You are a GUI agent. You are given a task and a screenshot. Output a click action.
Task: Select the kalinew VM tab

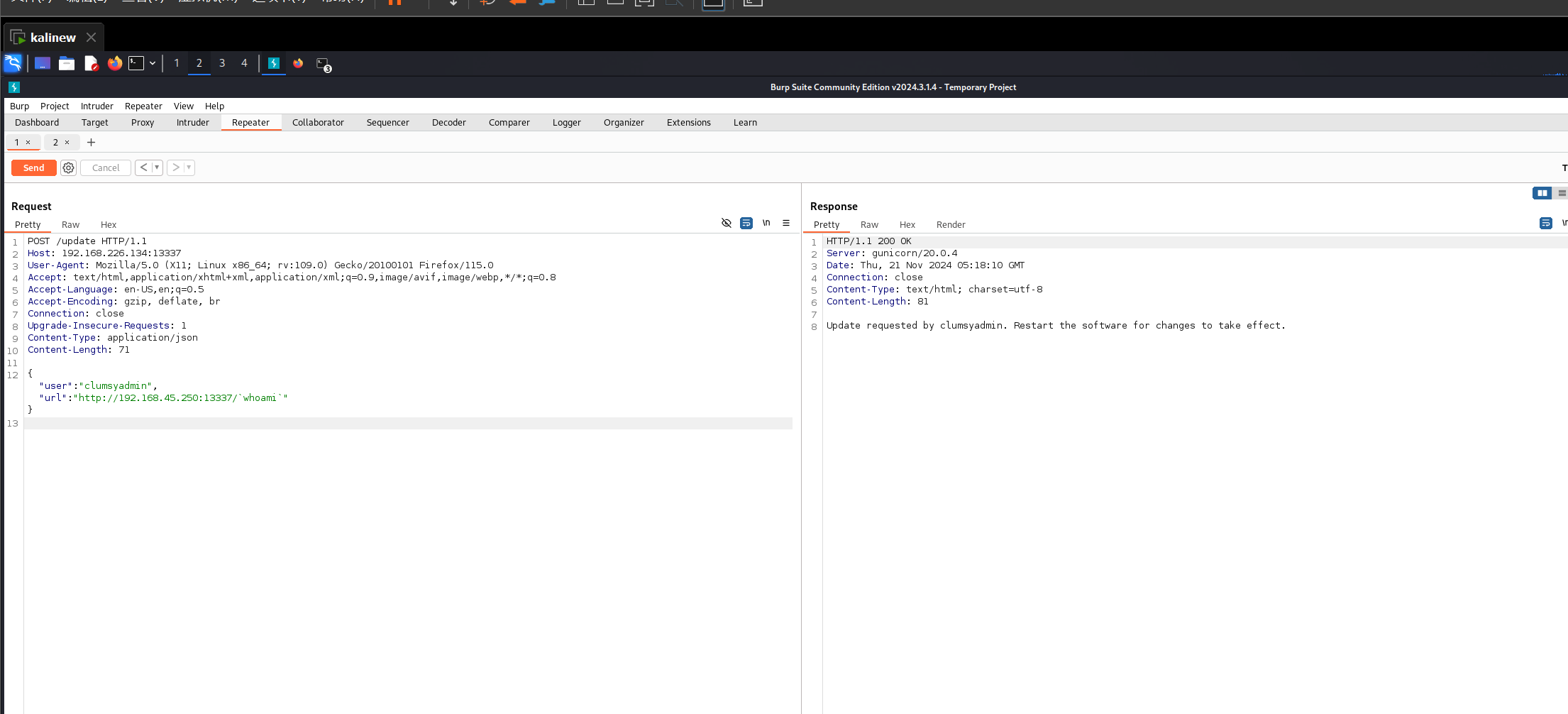tap(53, 38)
